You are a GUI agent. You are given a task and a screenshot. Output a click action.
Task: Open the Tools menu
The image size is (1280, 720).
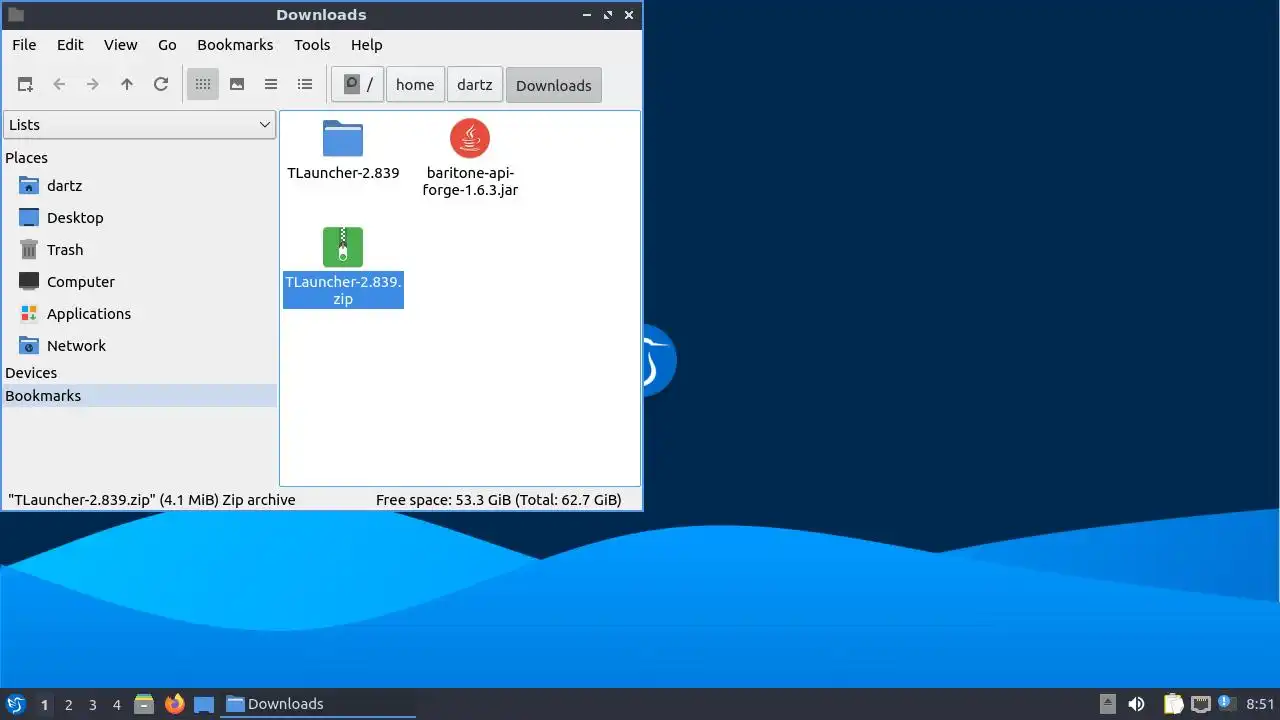312,45
